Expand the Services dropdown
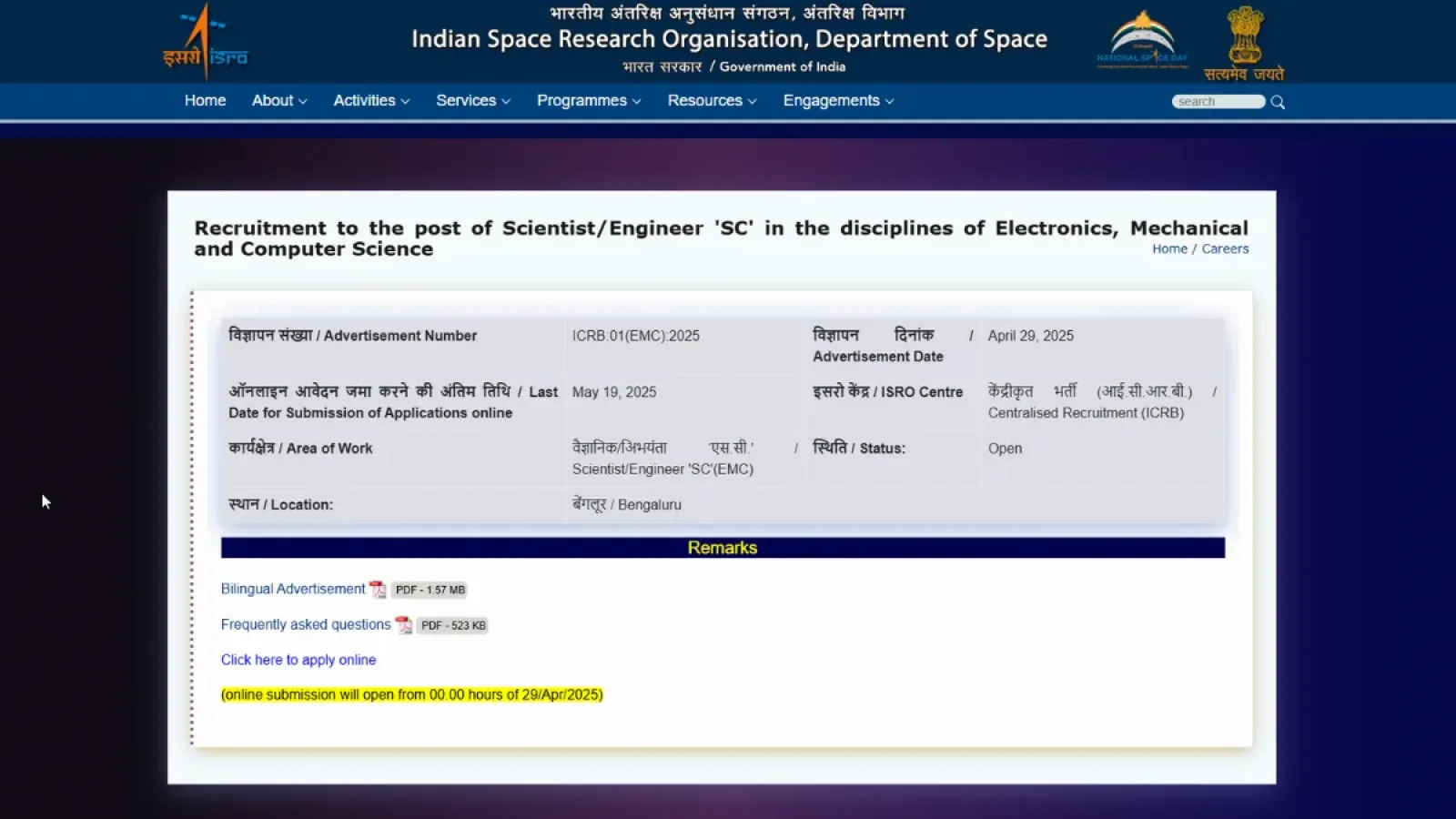This screenshot has height=819, width=1456. pyautogui.click(x=473, y=100)
